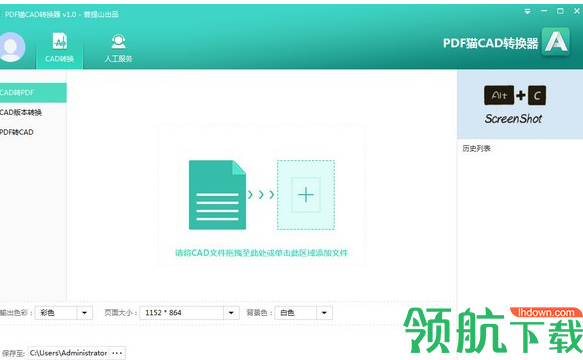Expand the 页面大小 dropdown arrow

231,313
